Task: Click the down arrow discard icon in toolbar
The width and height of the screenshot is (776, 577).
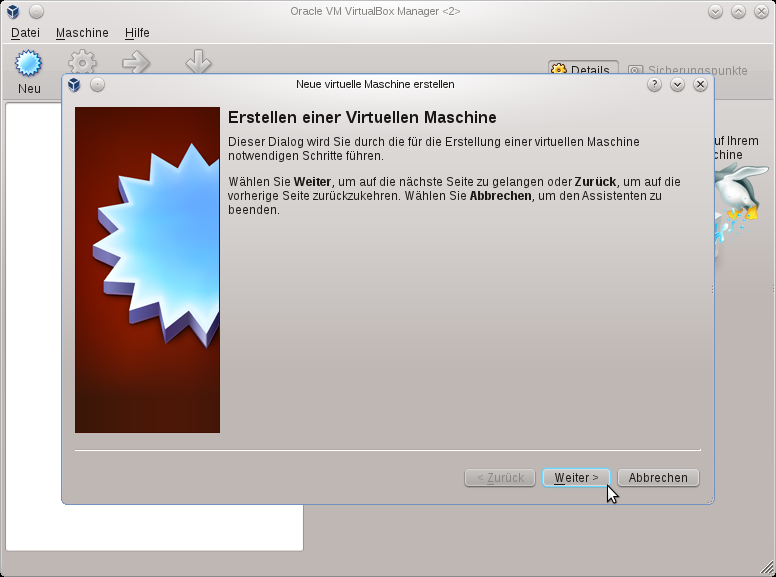Action: pos(198,61)
